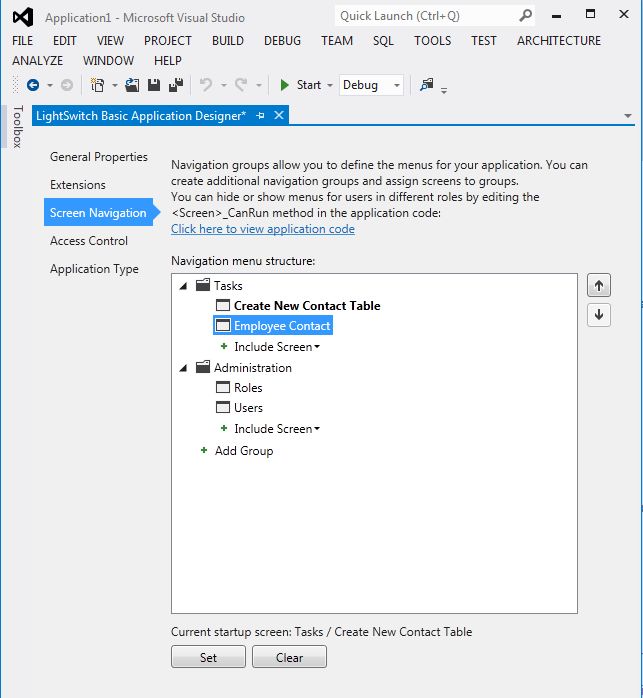This screenshot has width=643, height=698.
Task: Open Include Screen dropdown under Administration
Action: tap(317, 429)
